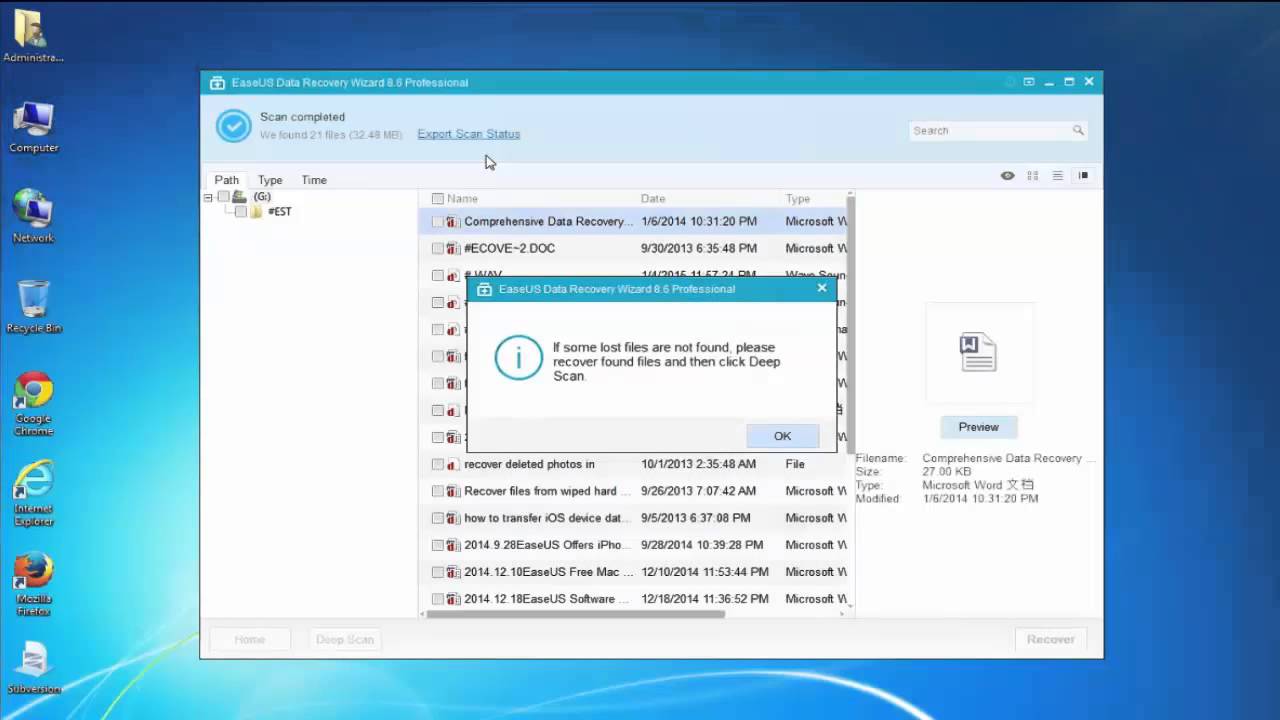
Task: Click the date 10/1/2013 2:35:48 AM
Action: pyautogui.click(x=699, y=465)
